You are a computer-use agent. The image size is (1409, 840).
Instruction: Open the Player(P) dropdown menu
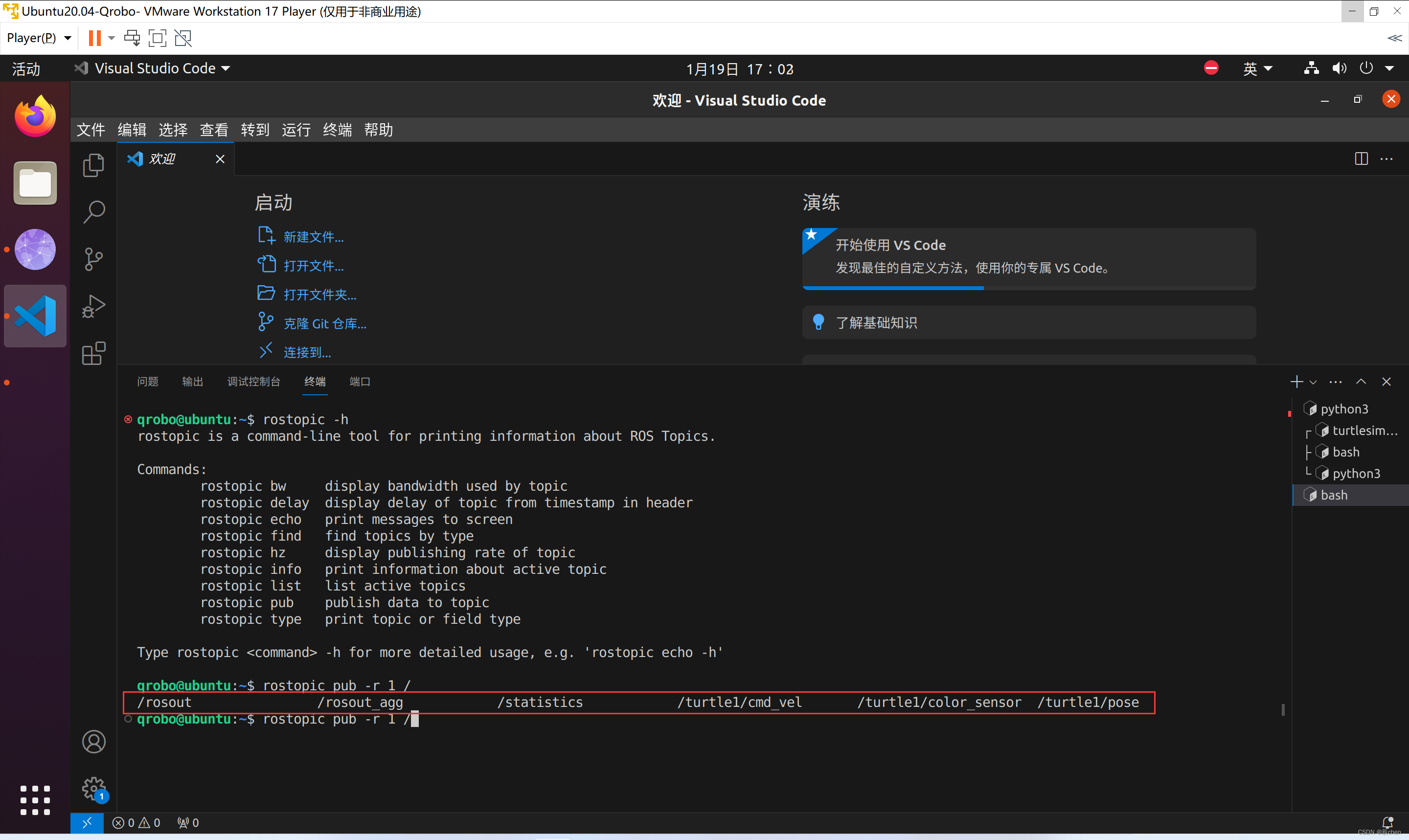[39, 38]
